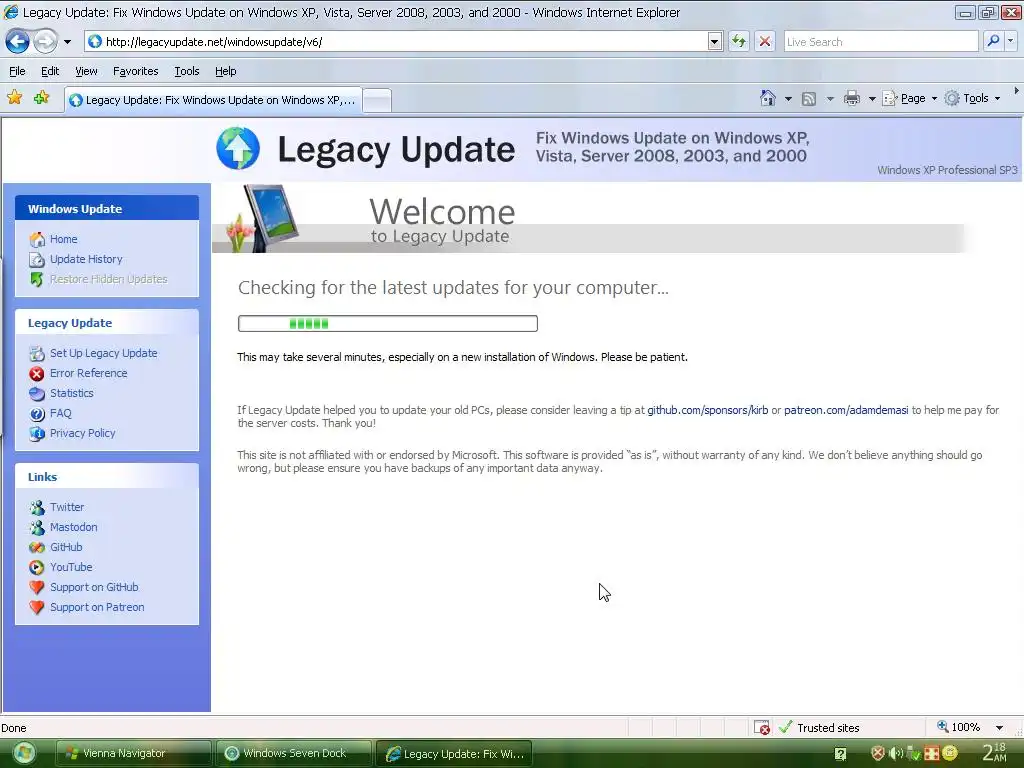
Task: Click the red-orange square tray icon
Action: pos(932,754)
